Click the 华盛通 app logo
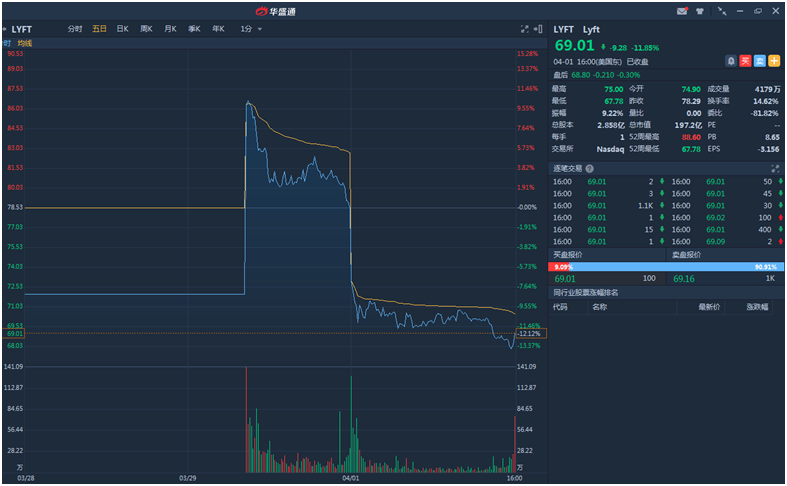787x486 pixels. 276,11
